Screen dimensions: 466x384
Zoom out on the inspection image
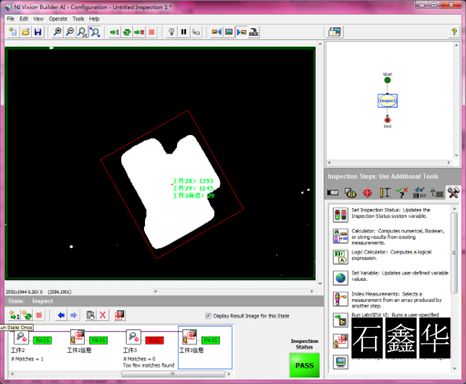[x=70, y=32]
